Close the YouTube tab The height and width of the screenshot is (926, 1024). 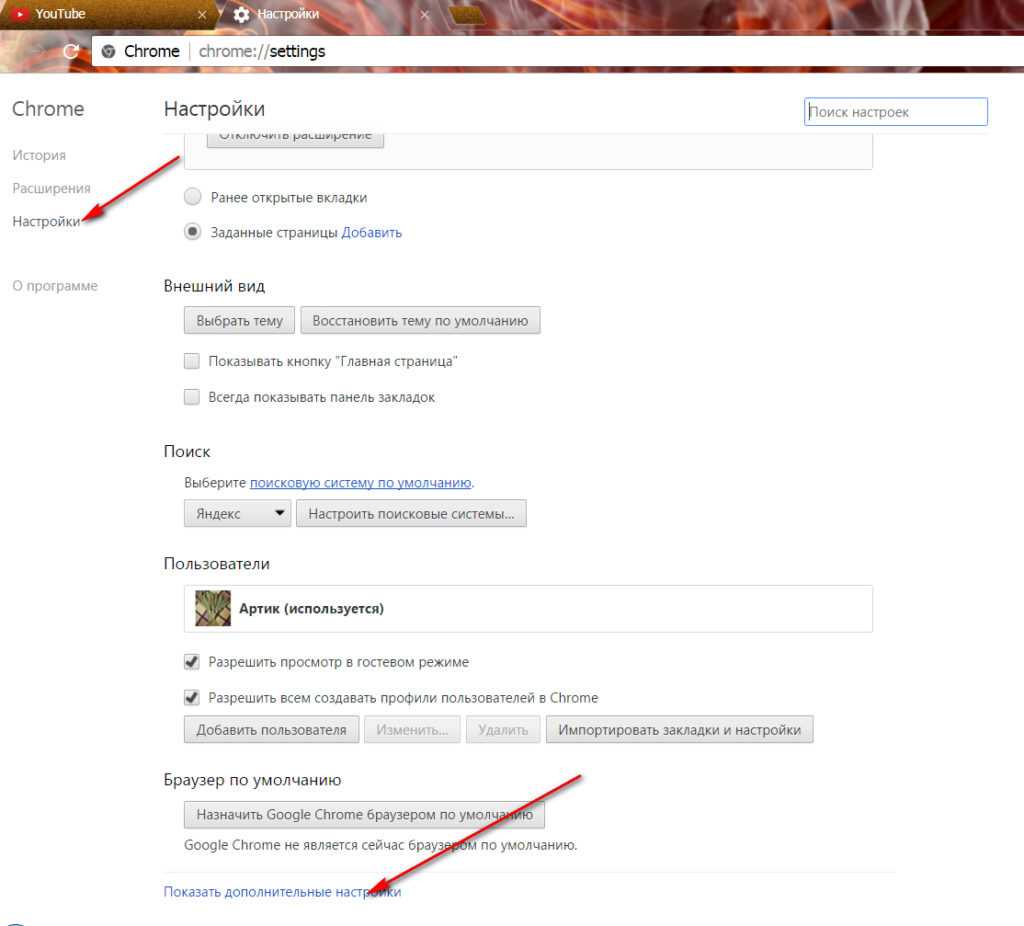(x=203, y=15)
